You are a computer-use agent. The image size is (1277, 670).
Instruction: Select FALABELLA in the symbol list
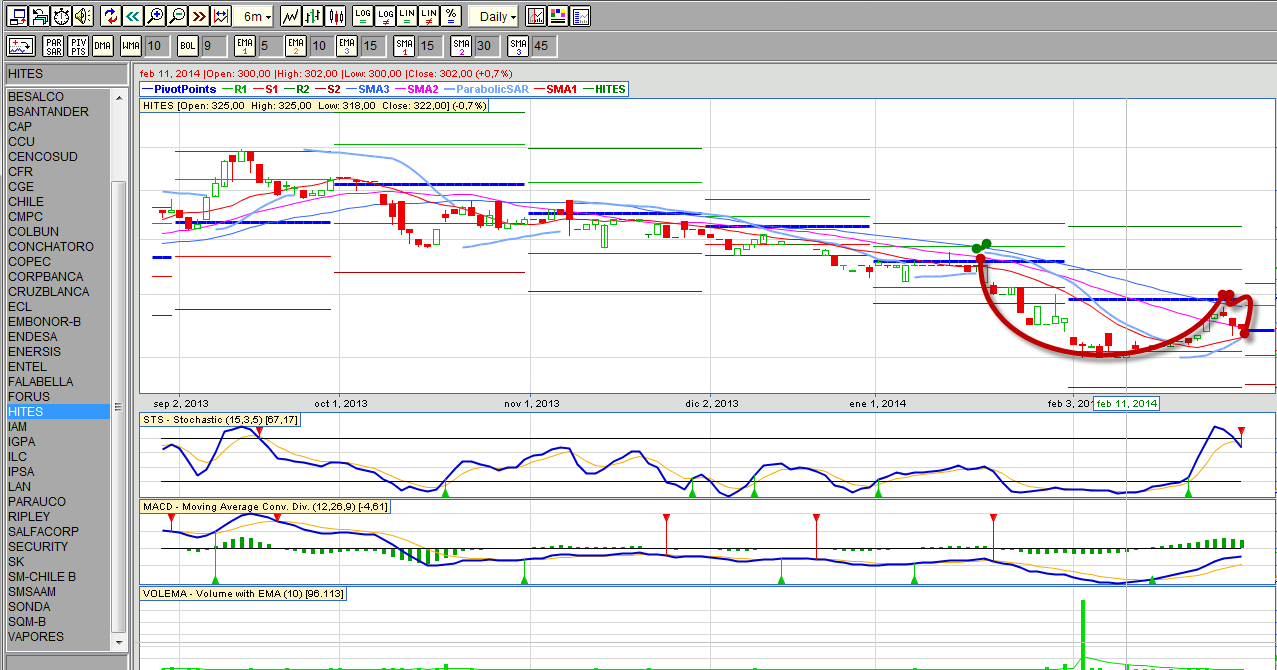click(40, 382)
